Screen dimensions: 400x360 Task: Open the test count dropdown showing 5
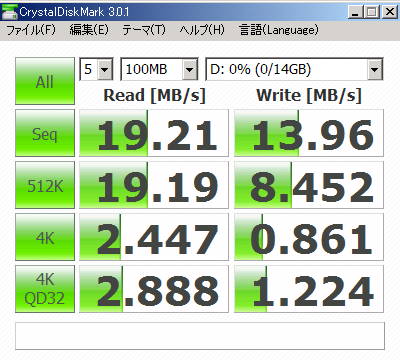pos(96,69)
